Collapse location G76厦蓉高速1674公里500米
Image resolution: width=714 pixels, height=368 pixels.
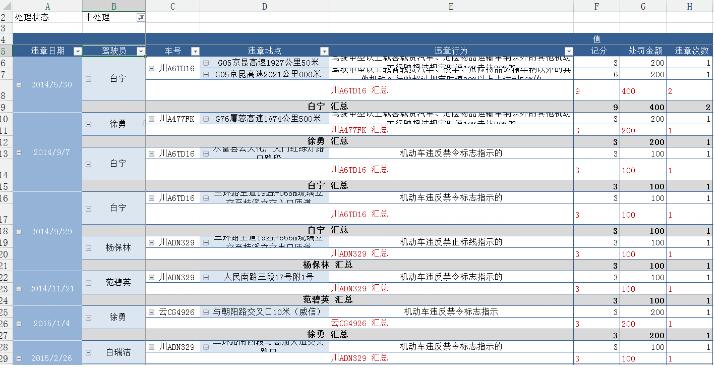pos(206,119)
